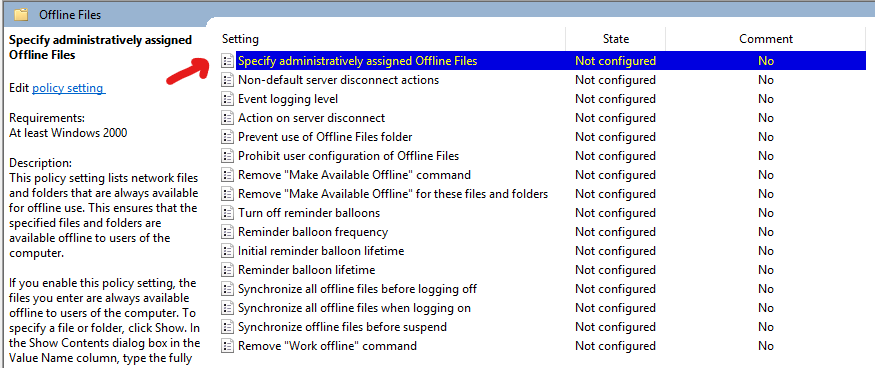Select Synchronize all offline files when logging on
Image resolution: width=875 pixels, height=368 pixels.
(x=354, y=308)
